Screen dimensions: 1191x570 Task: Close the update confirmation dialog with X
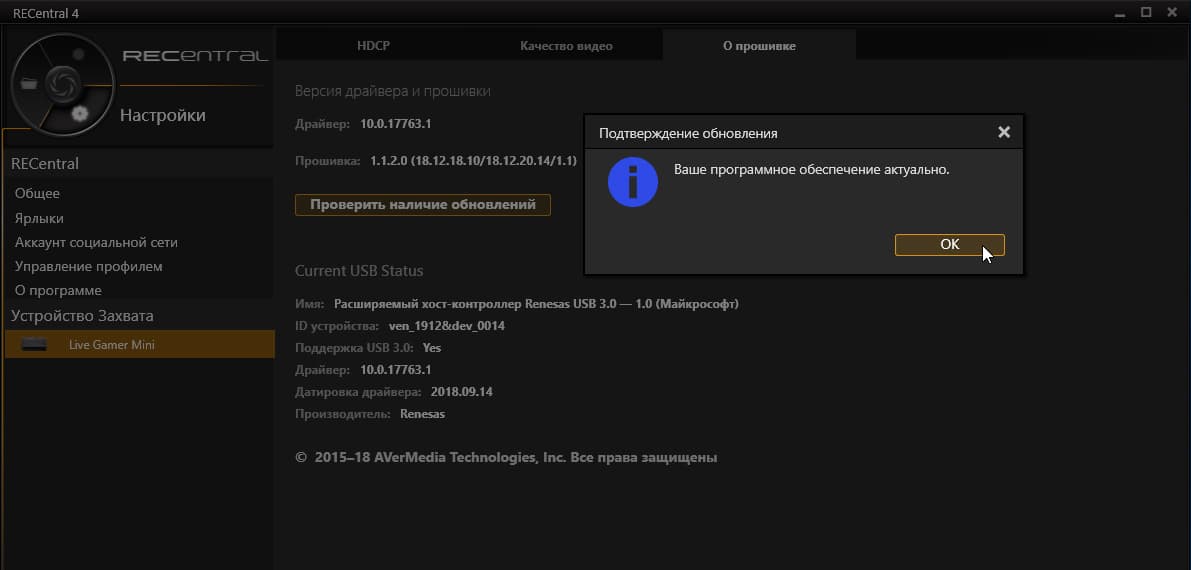[1004, 133]
